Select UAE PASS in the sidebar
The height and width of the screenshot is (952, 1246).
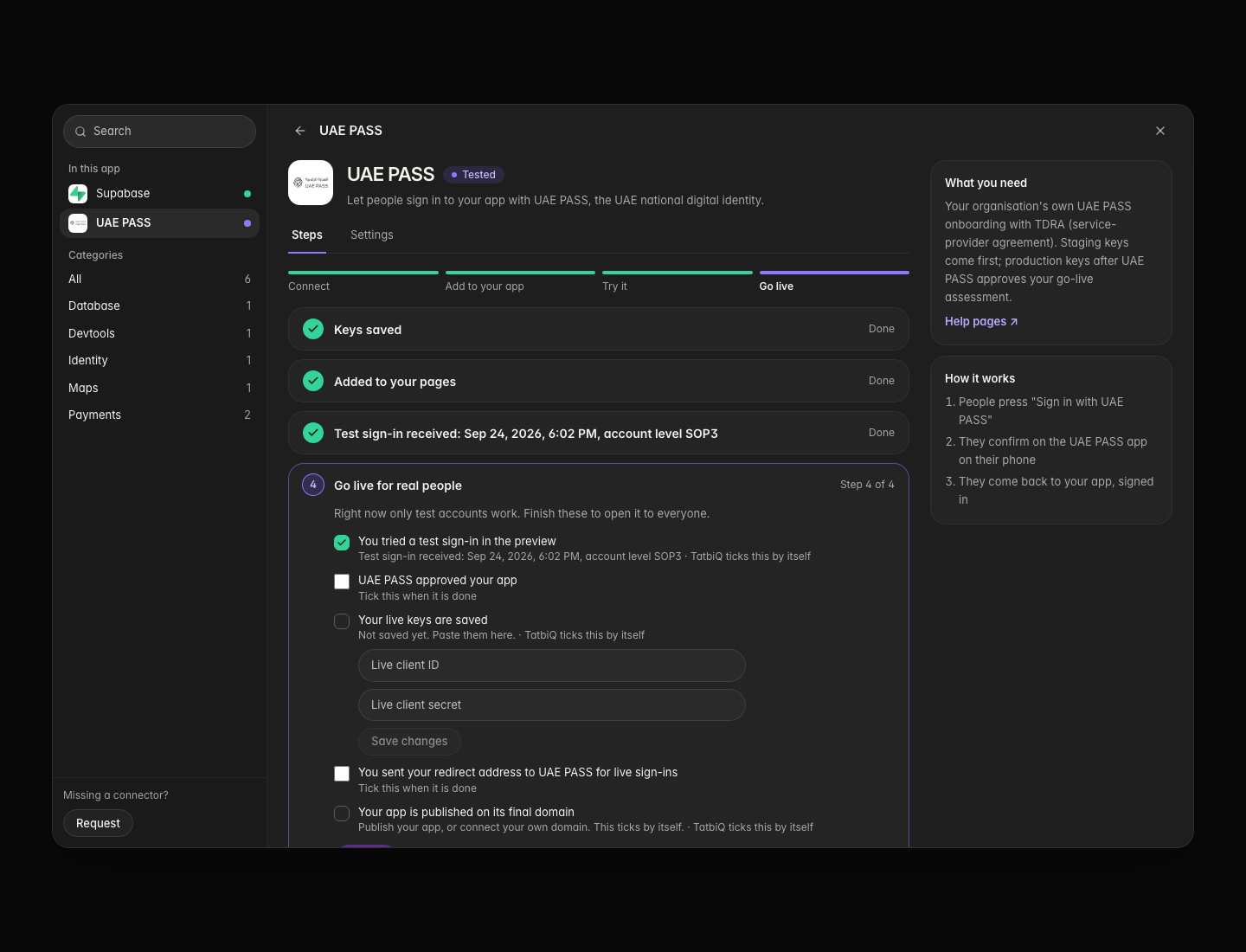159,223
